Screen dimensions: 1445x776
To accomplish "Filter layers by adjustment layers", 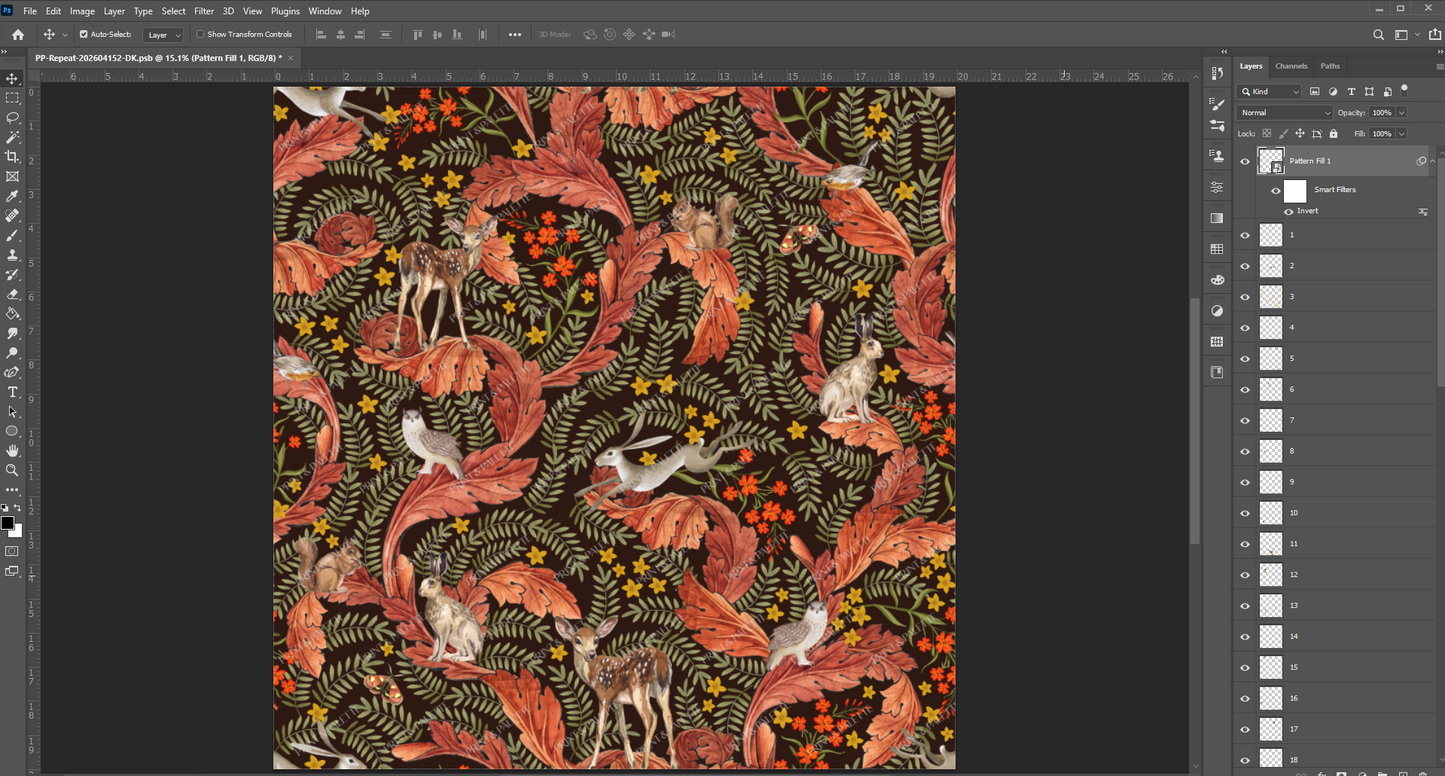I will point(1333,92).
